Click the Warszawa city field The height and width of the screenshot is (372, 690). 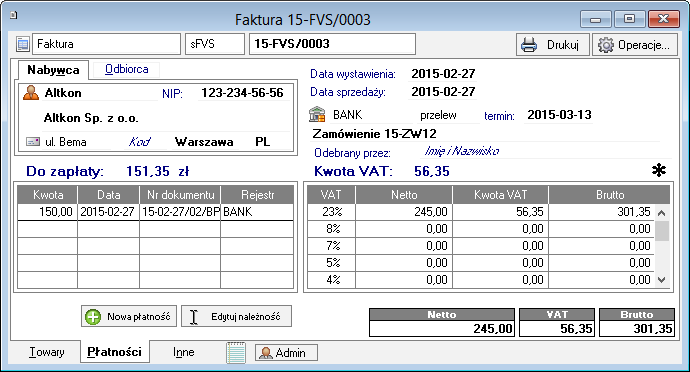click(204, 142)
